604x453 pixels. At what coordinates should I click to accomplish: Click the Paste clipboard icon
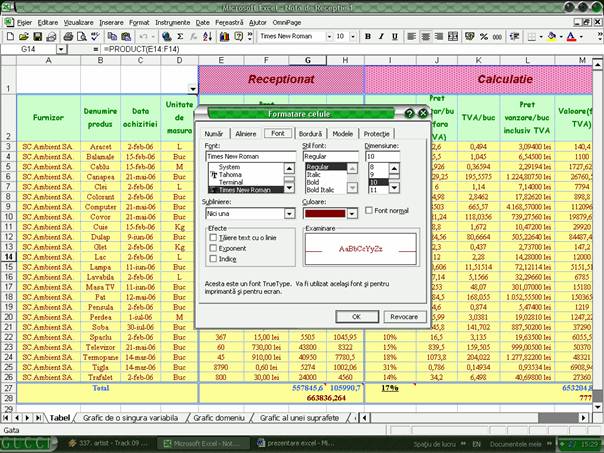point(126,37)
